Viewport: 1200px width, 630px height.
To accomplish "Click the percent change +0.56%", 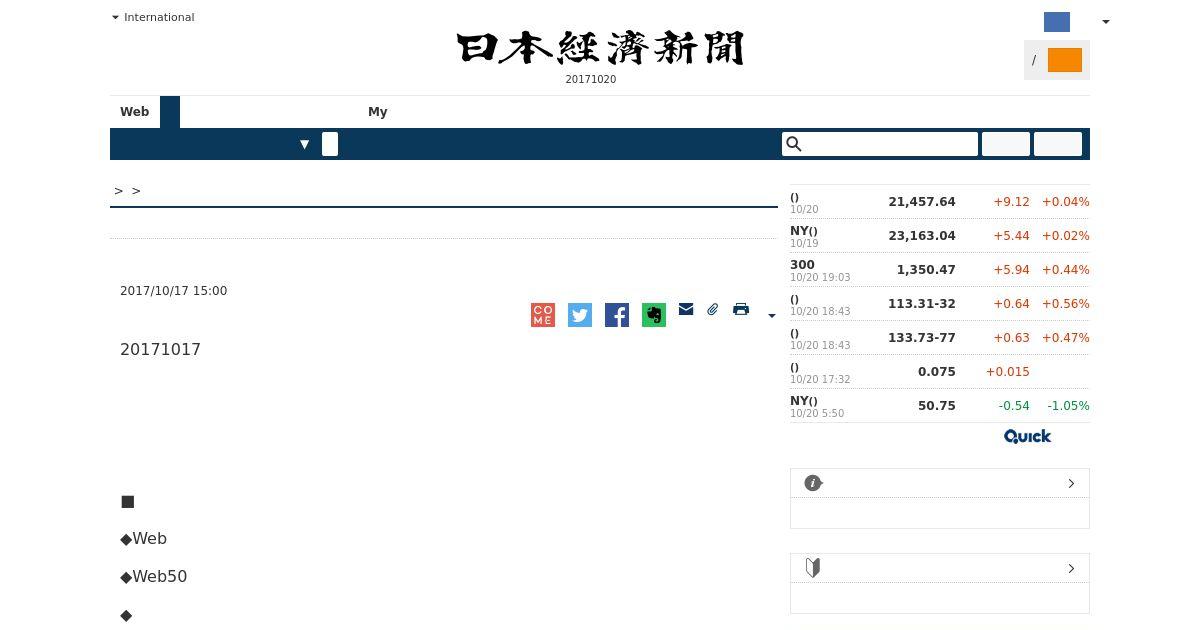I will (1066, 303).
